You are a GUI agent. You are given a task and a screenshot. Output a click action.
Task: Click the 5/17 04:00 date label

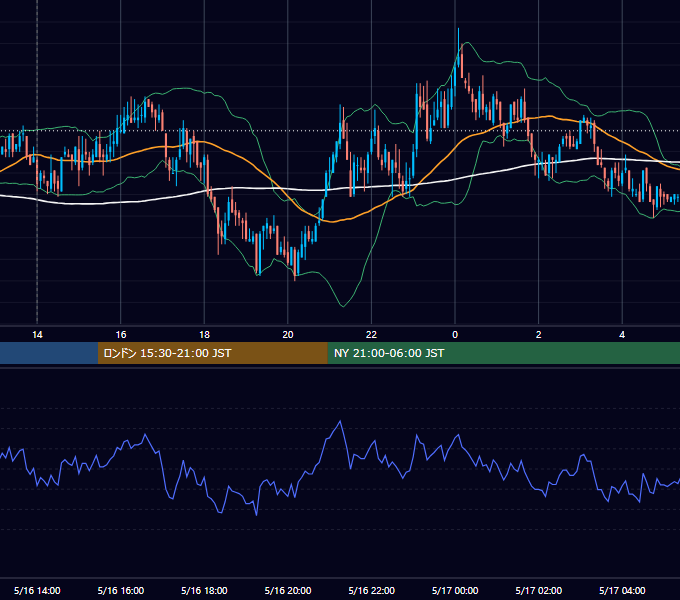point(622,590)
